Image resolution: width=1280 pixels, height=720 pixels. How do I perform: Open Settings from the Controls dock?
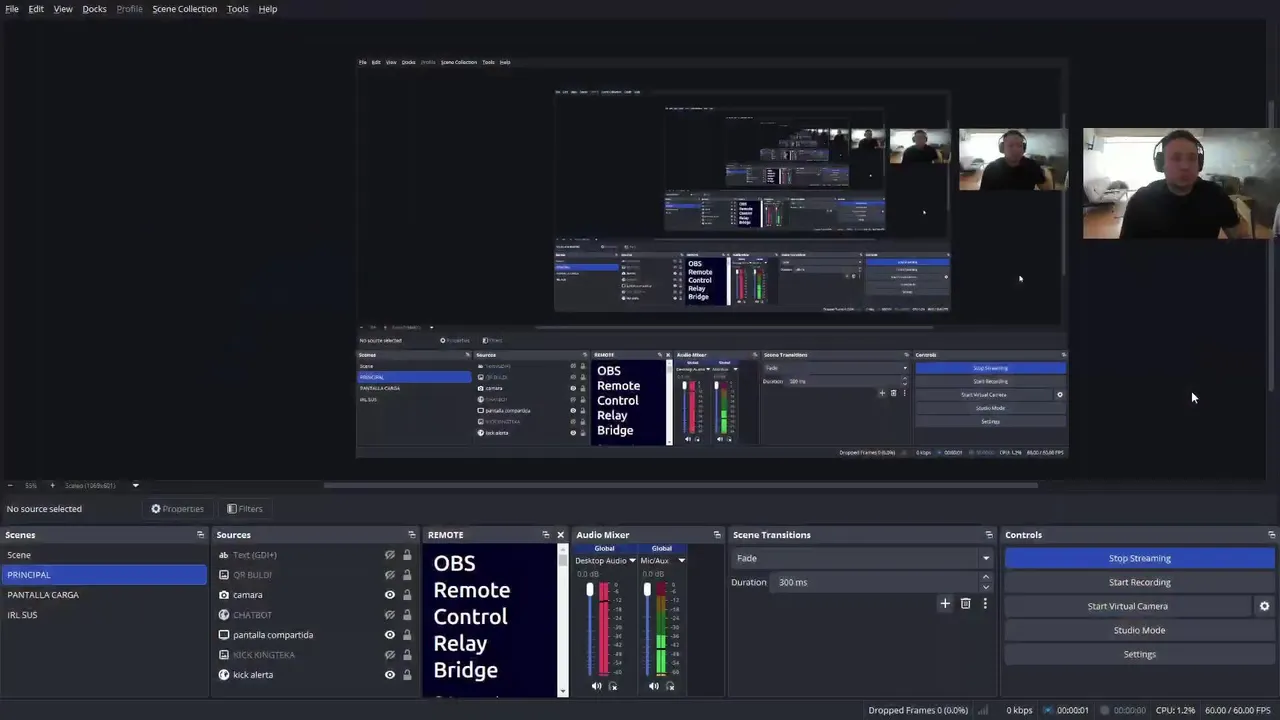(x=1139, y=654)
